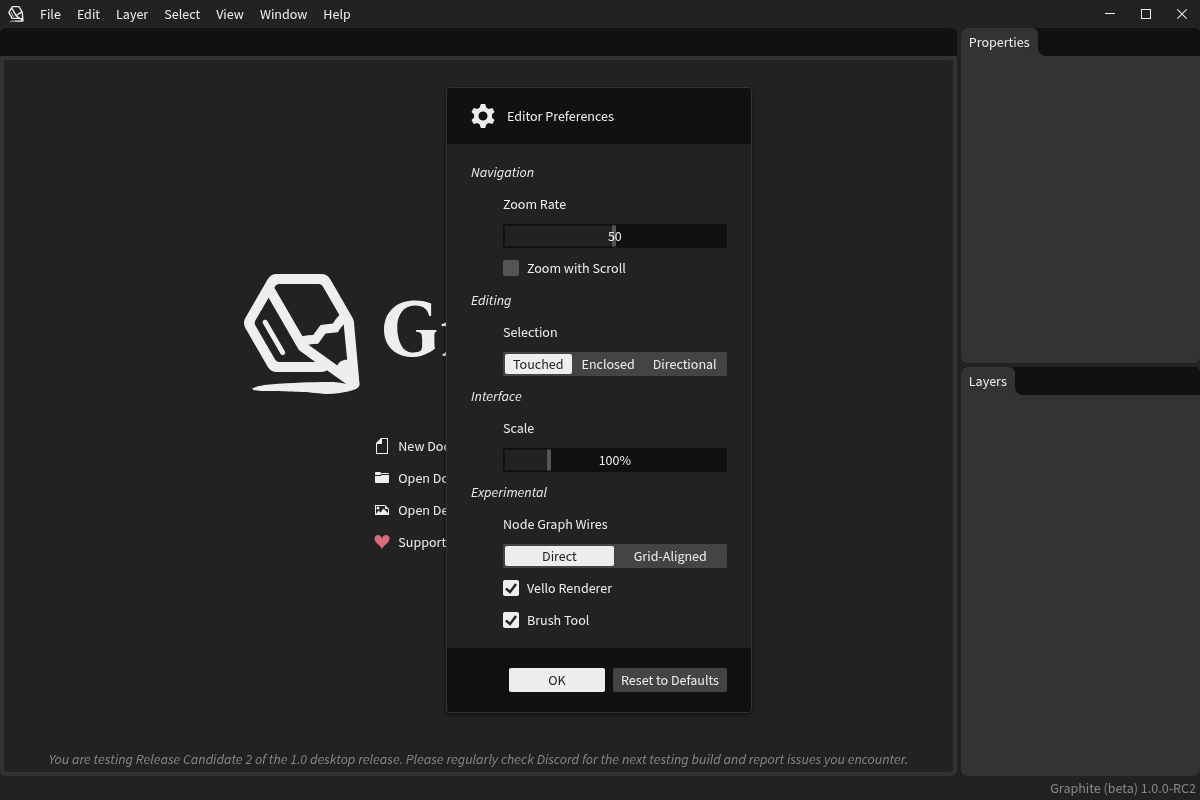Viewport: 1200px width, 800px height.
Task: Select Touched selection mode
Action: point(538,364)
